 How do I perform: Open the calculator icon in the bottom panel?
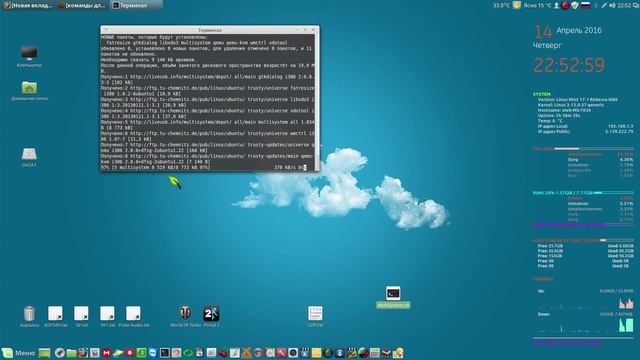coord(374,353)
